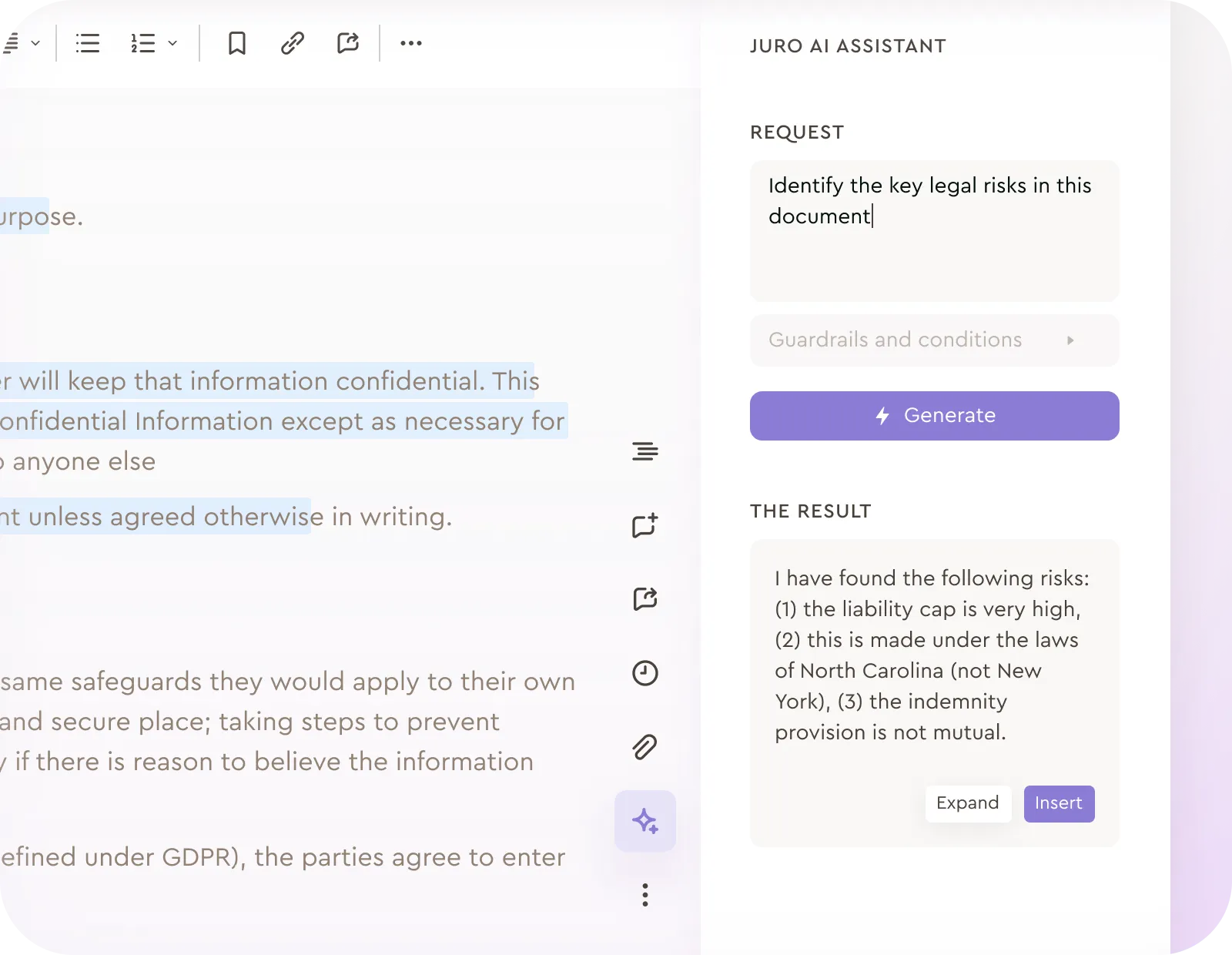Click the share document icon in the sidebar
The width and height of the screenshot is (1232, 955).
644,598
